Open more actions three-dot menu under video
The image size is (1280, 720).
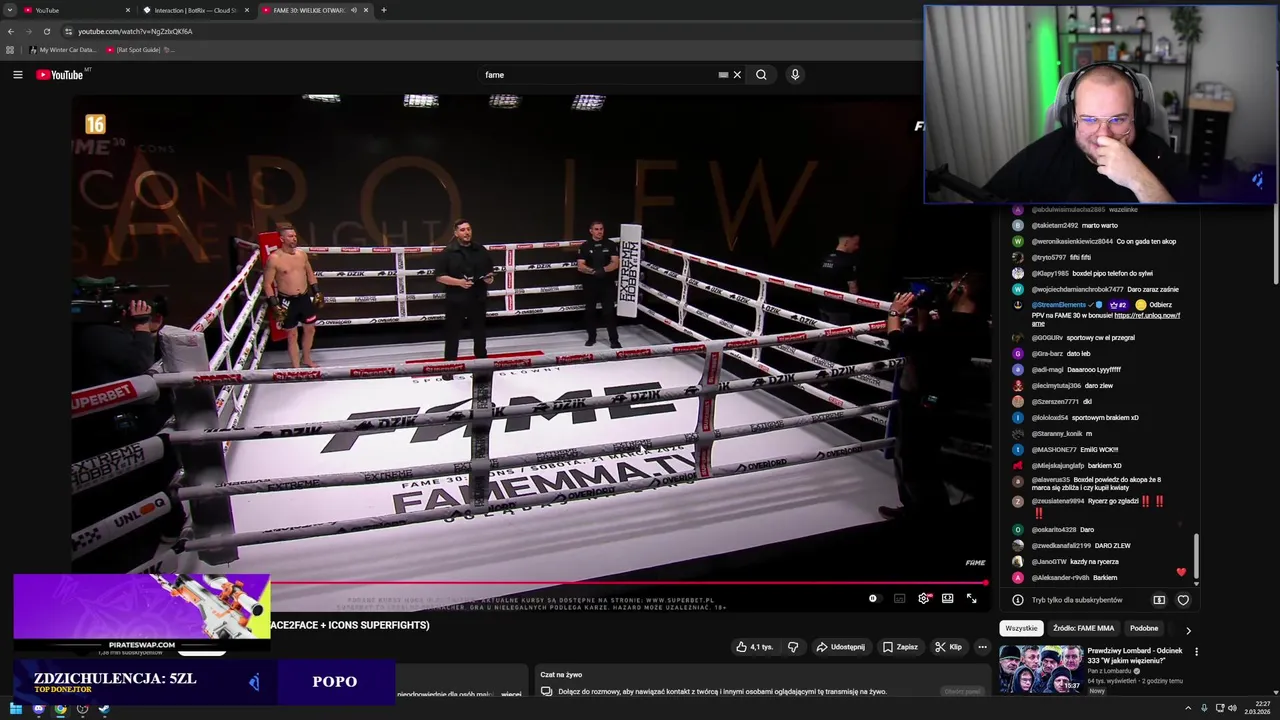(x=982, y=647)
